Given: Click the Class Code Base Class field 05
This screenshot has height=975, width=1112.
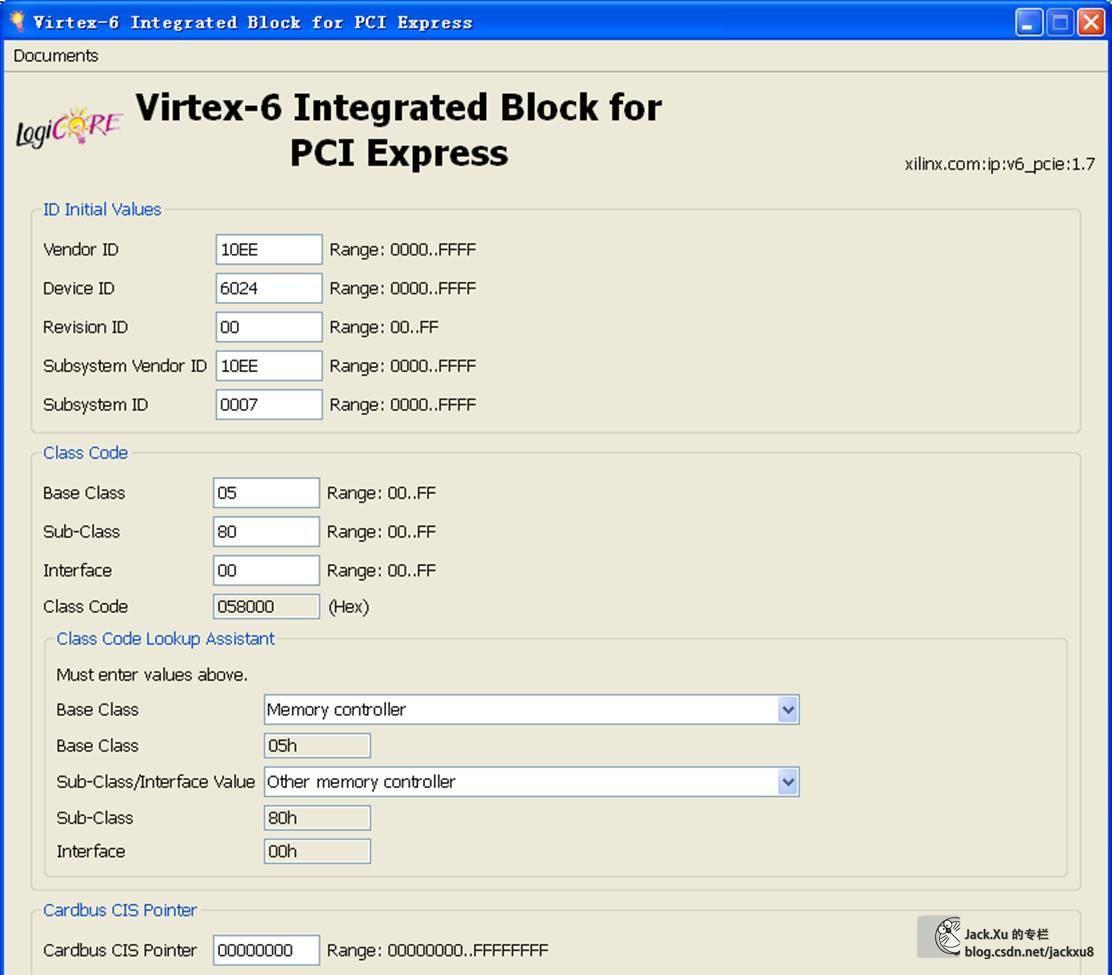Looking at the screenshot, I should coord(266,493).
